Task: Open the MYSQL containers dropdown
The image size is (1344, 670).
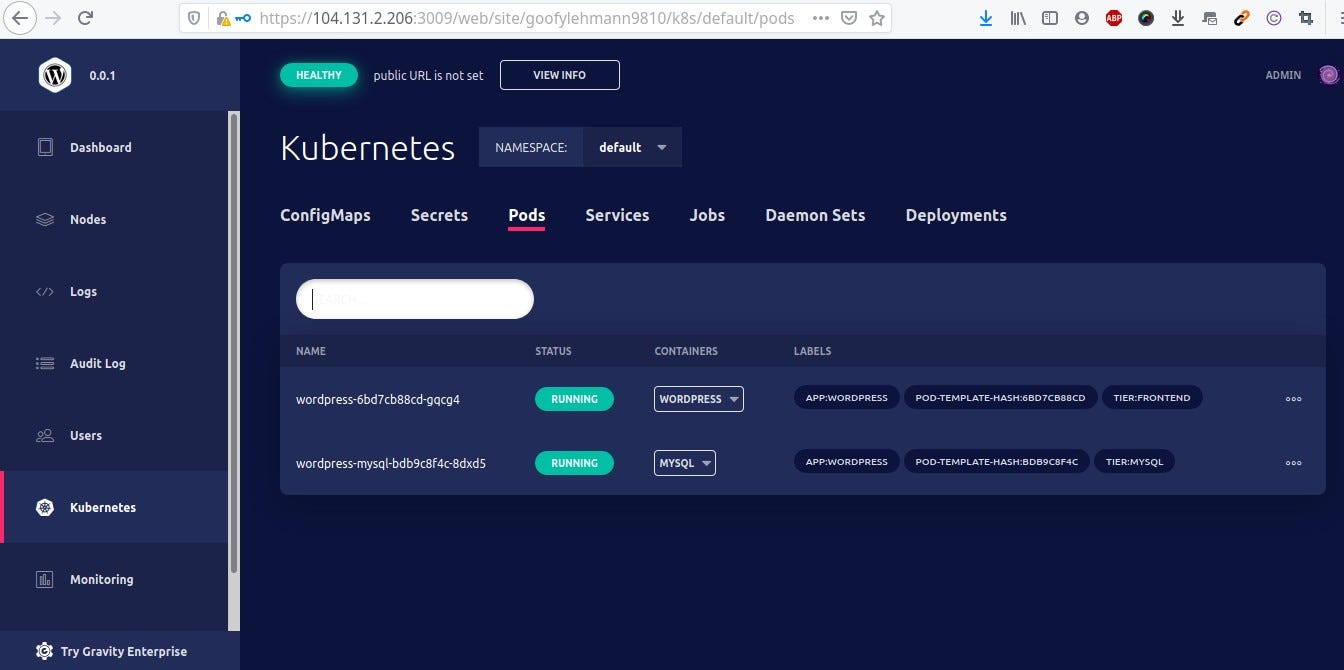Action: pos(685,463)
